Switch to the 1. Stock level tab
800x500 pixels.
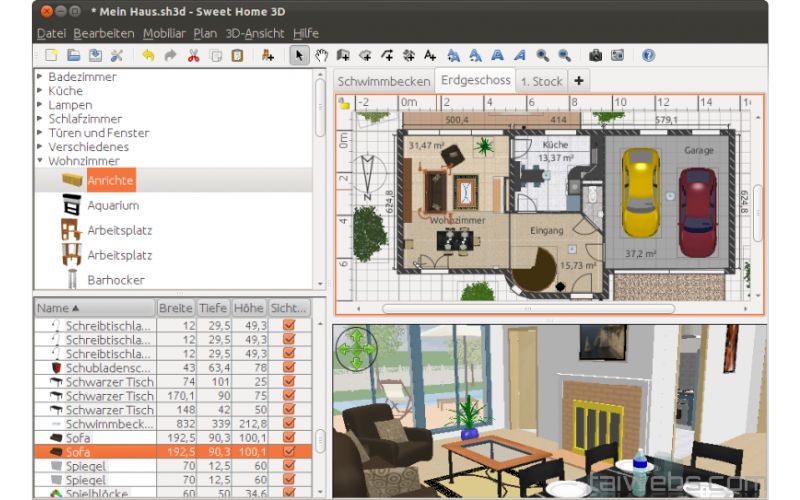click(x=541, y=82)
